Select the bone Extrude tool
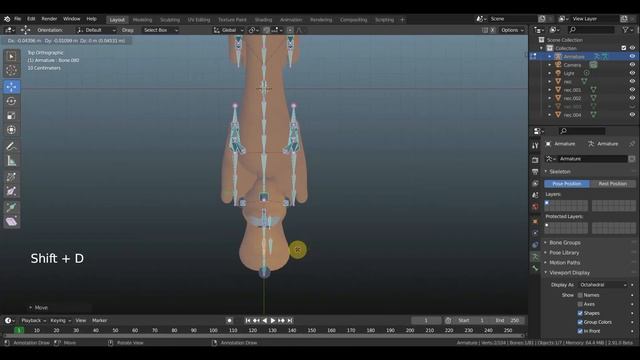This screenshot has height=360, width=640. (11, 207)
